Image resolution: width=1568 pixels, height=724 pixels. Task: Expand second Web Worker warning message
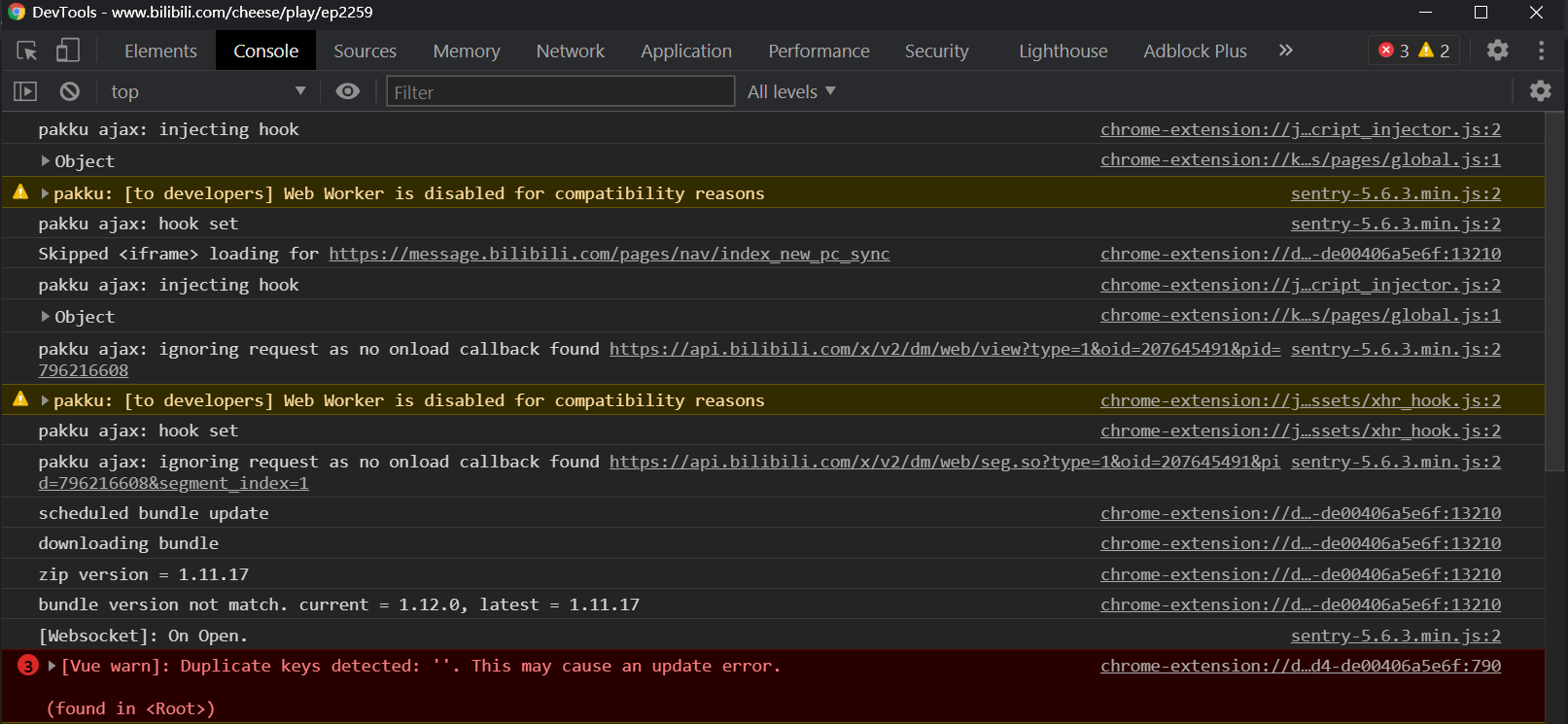(45, 400)
